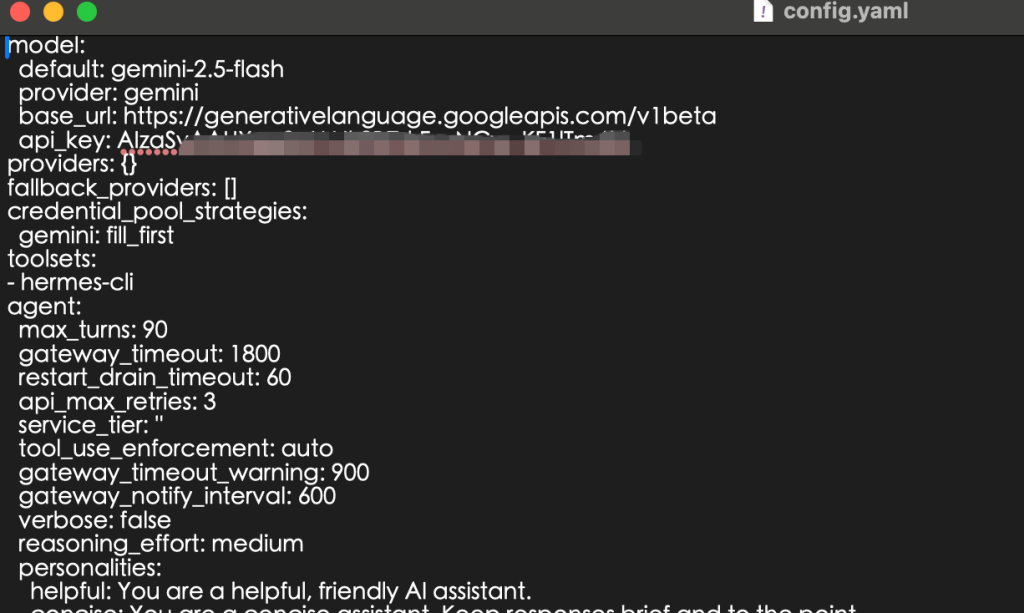This screenshot has width=1024, height=613.
Task: Click the fallback_providers: [] line
Action: (122, 188)
